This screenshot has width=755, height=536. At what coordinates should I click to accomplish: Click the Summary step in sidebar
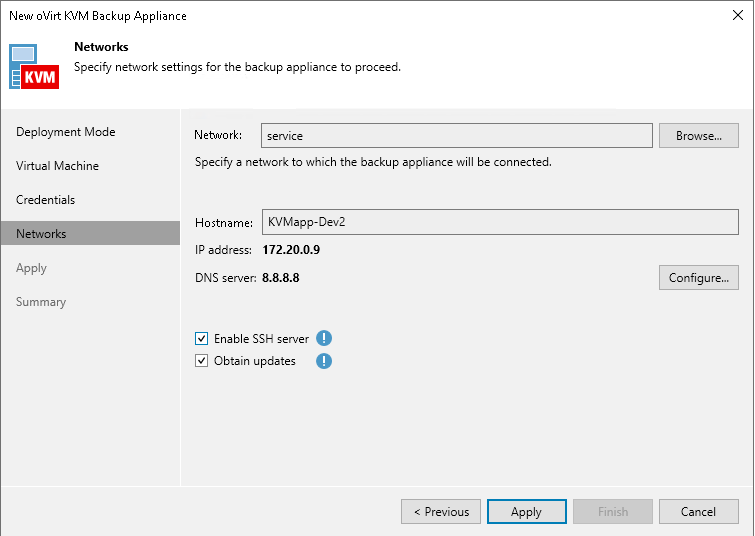(x=41, y=302)
